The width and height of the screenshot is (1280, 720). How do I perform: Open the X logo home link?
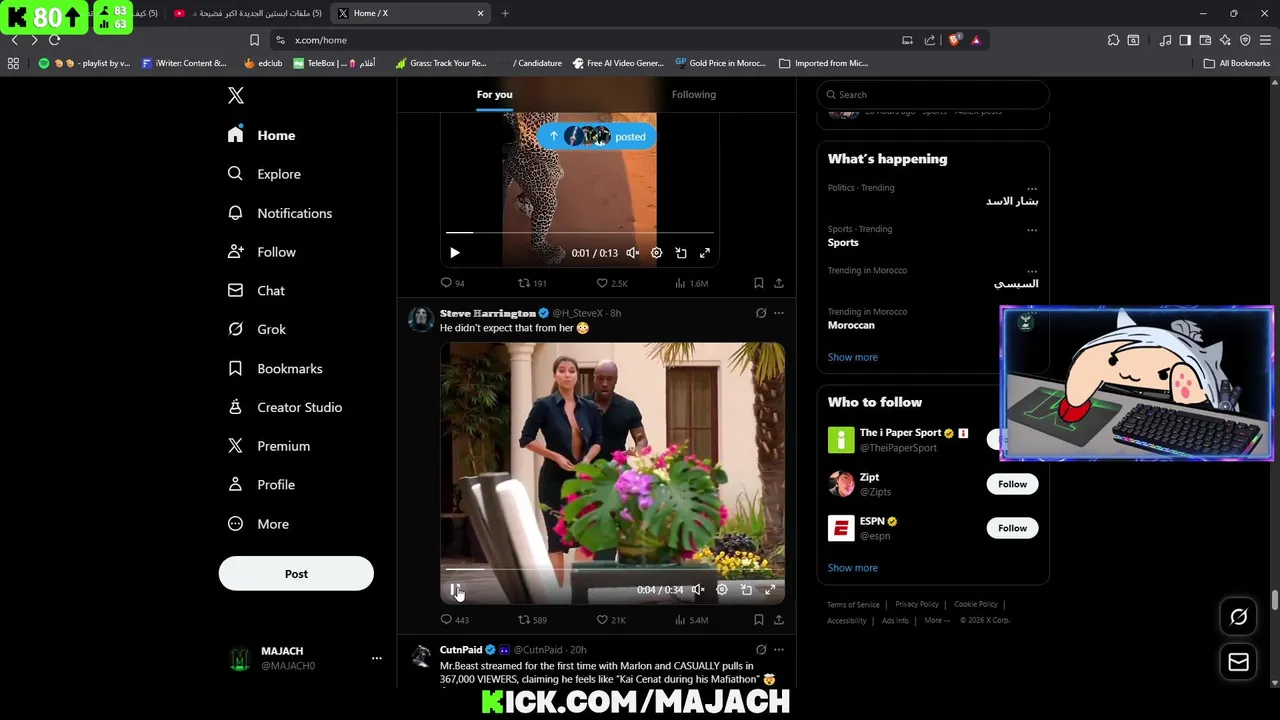(x=236, y=95)
